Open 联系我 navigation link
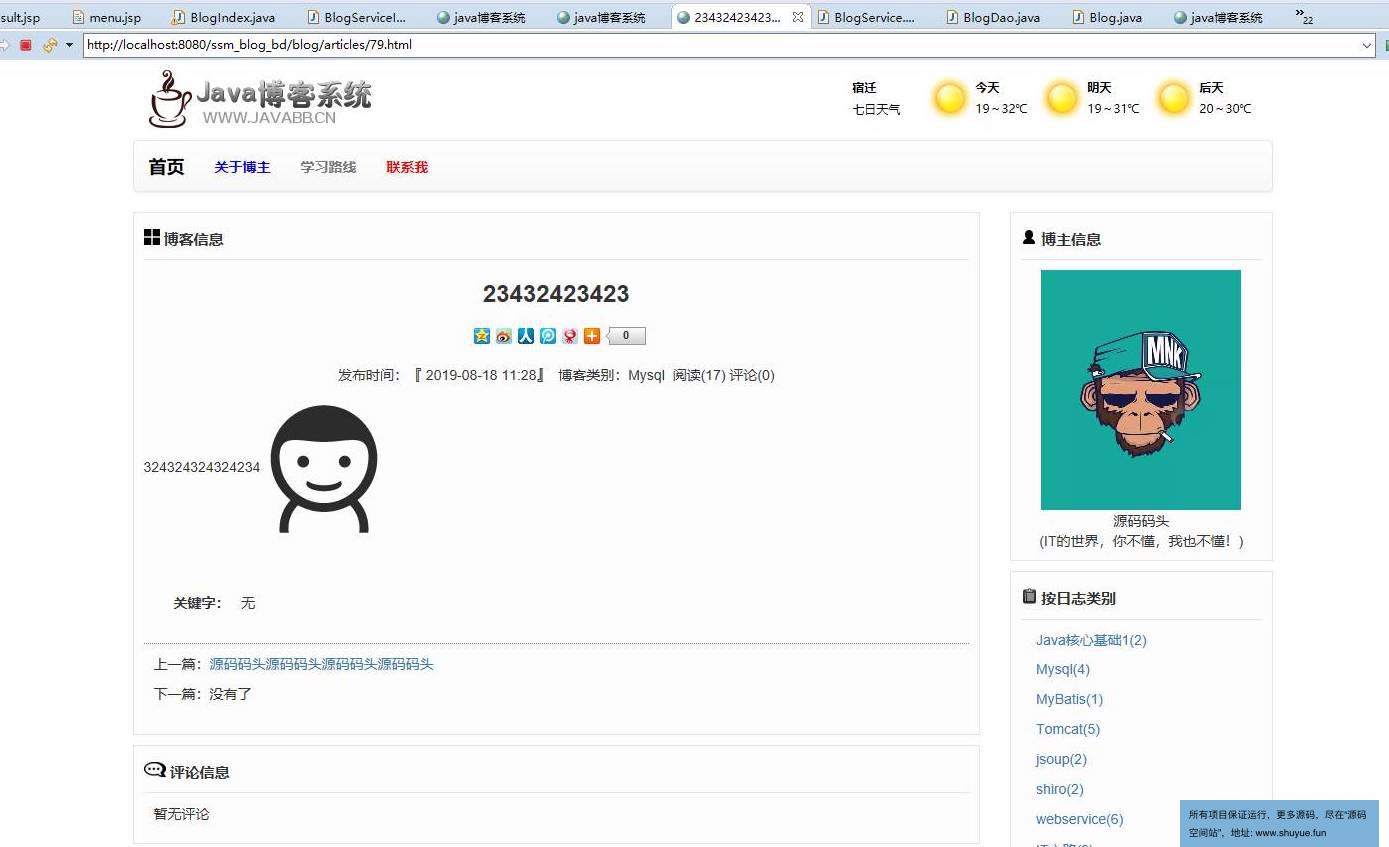Image resolution: width=1389 pixels, height=847 pixels. tap(407, 167)
